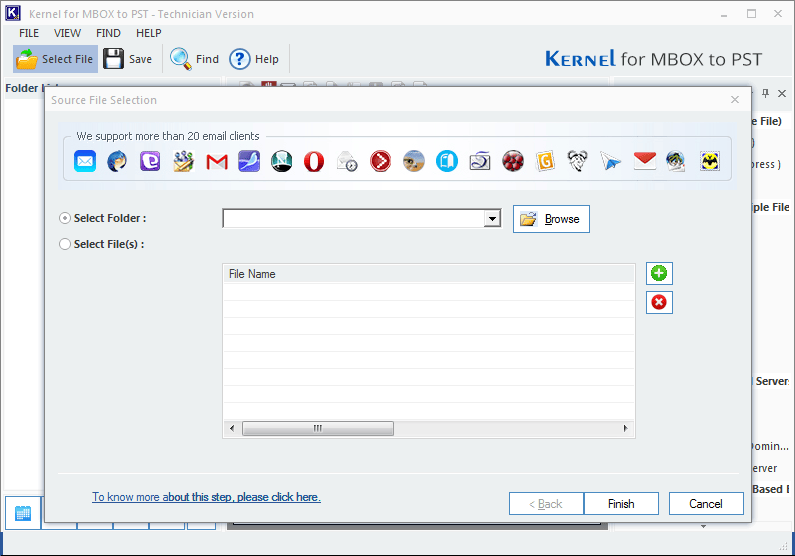Click the Find magnifier toolbar button
The width and height of the screenshot is (795, 556).
point(195,59)
